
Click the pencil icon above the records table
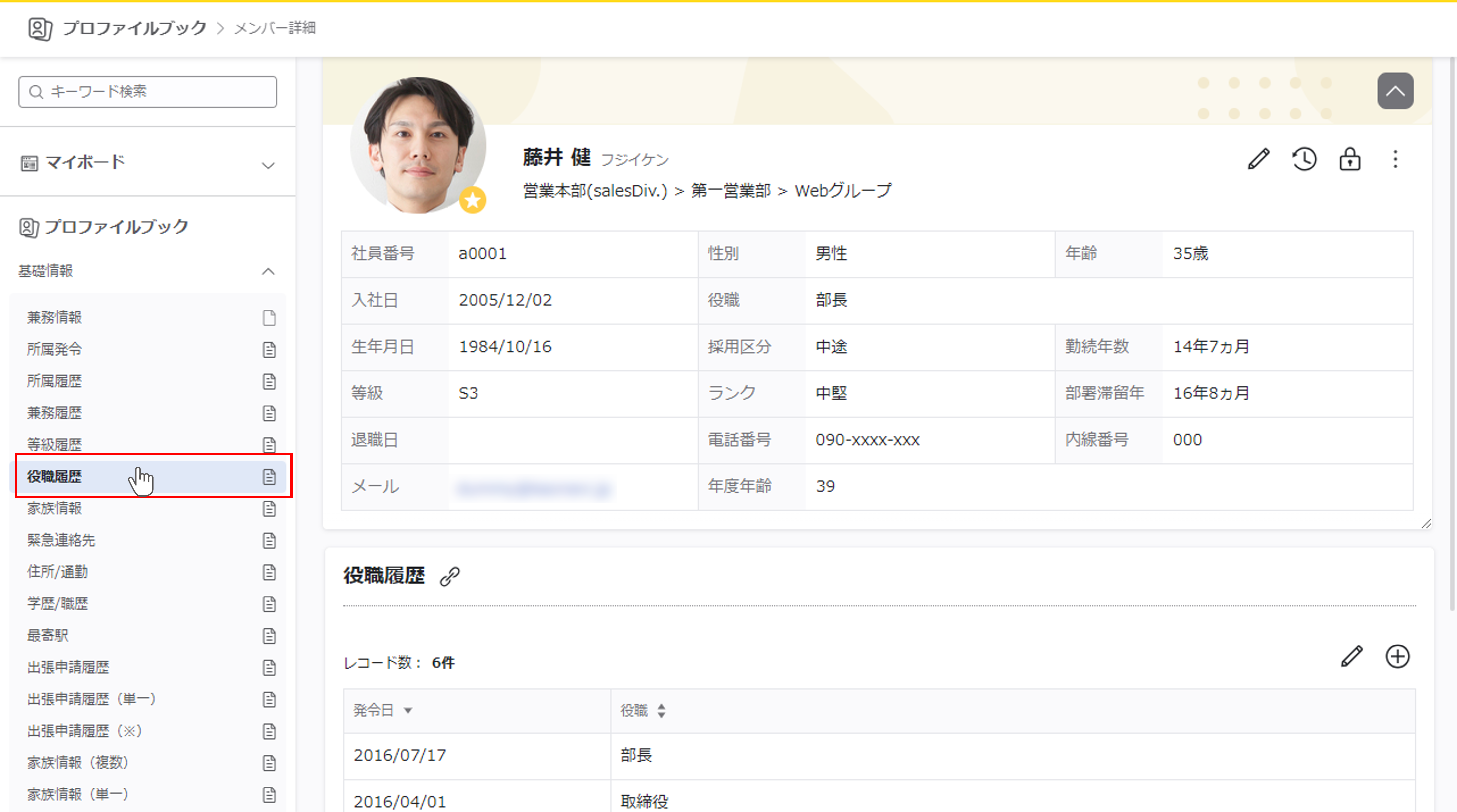coord(1352,656)
